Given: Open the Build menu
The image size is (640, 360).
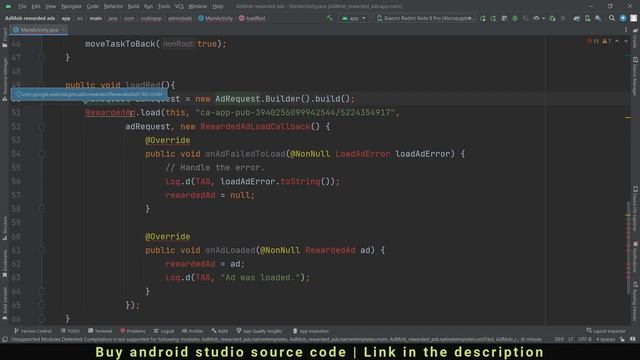Looking at the screenshot, I should (133, 7).
